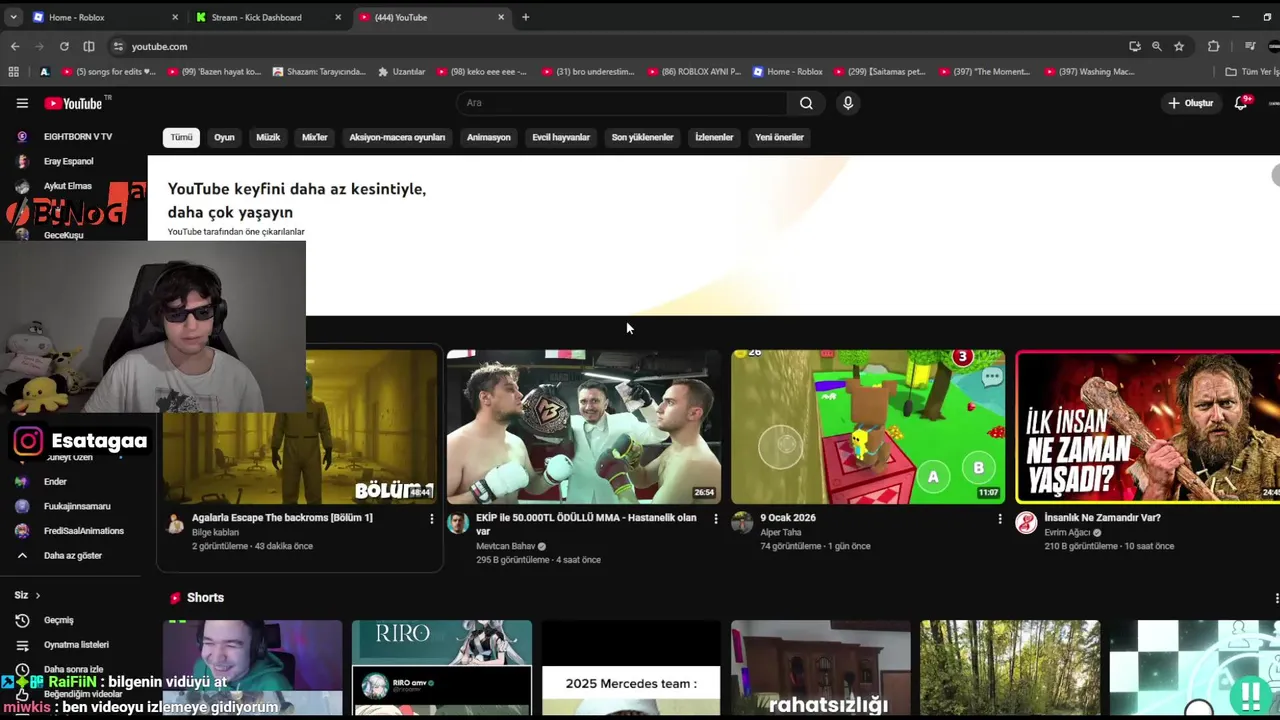Viewport: 1280px width, 720px height.
Task: Open browser zoom magnifier icon
Action: [1157, 46]
